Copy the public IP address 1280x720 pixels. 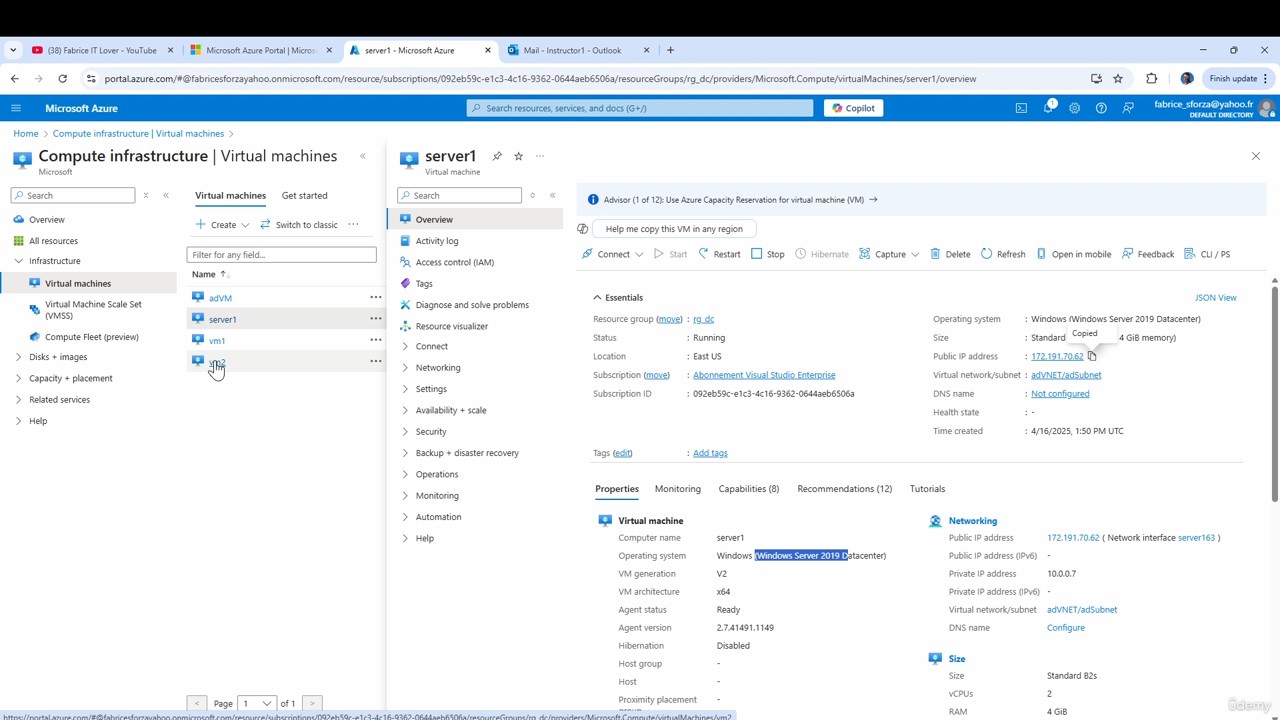tap(1092, 356)
